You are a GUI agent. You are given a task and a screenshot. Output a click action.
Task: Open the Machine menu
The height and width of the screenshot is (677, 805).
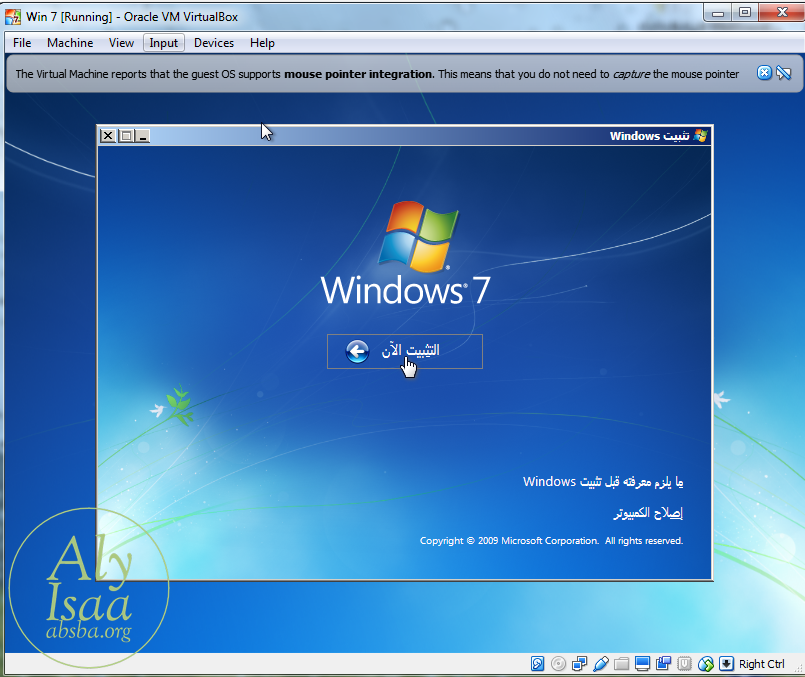click(x=70, y=43)
